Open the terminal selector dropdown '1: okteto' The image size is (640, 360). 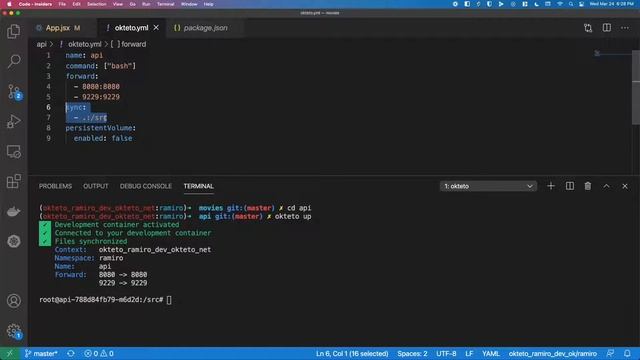click(488, 186)
